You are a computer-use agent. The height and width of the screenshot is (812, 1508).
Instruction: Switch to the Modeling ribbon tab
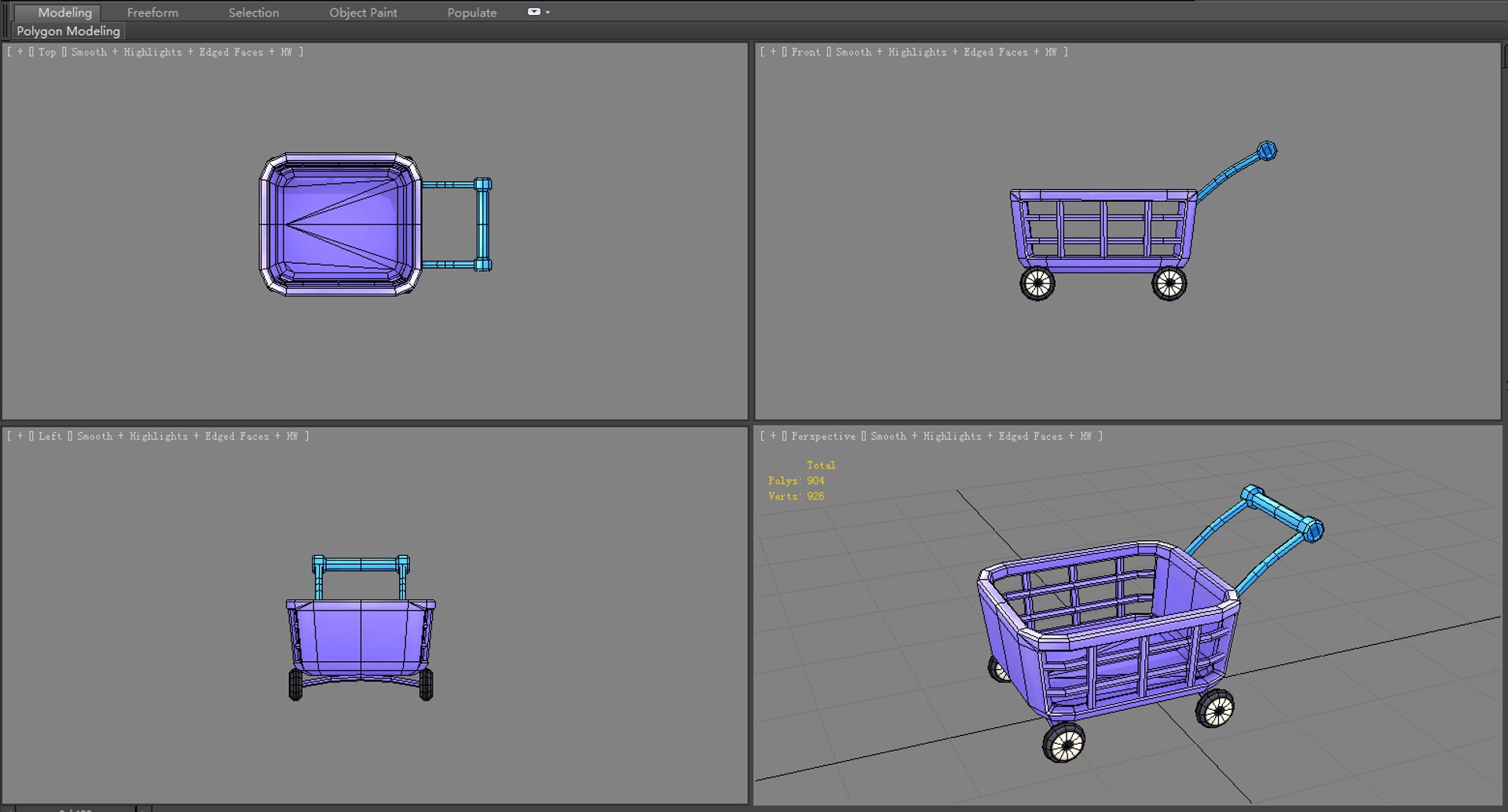pyautogui.click(x=64, y=13)
